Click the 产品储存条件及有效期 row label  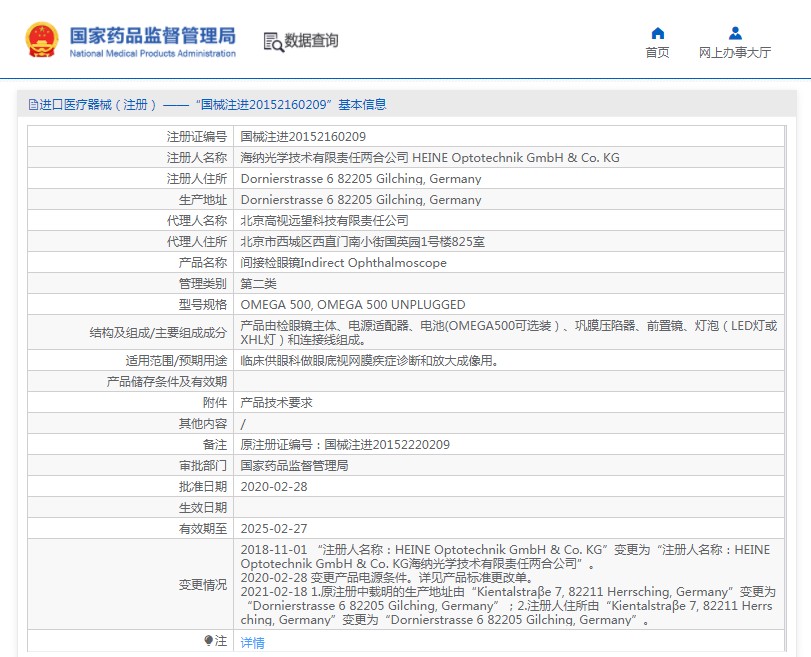click(167, 382)
